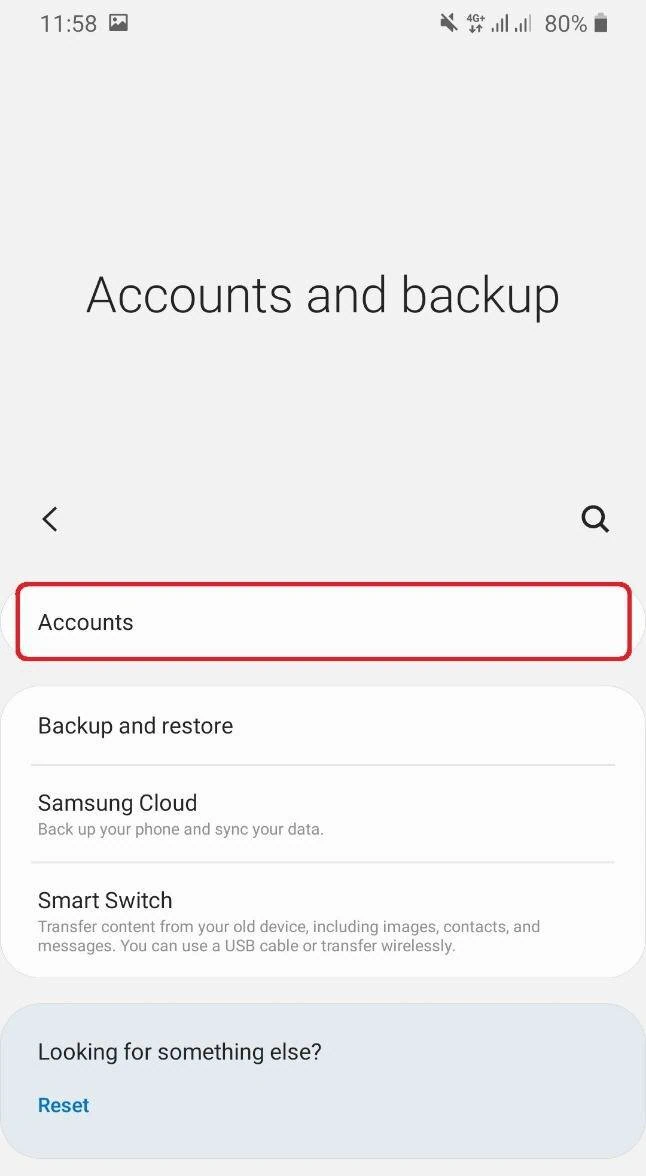Open Backup and restore settings
The width and height of the screenshot is (646, 1176).
pos(323,725)
